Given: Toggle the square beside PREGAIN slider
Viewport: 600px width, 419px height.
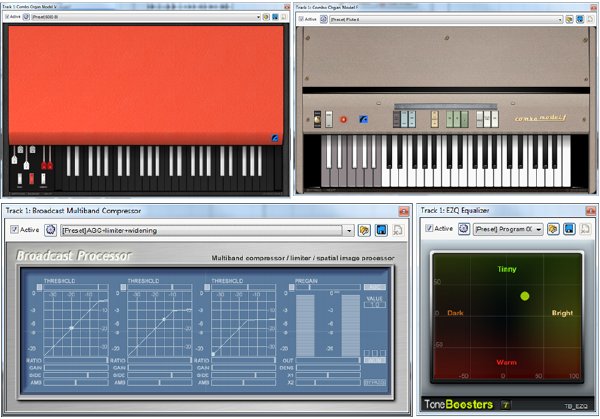Looking at the screenshot, I should point(291,287).
